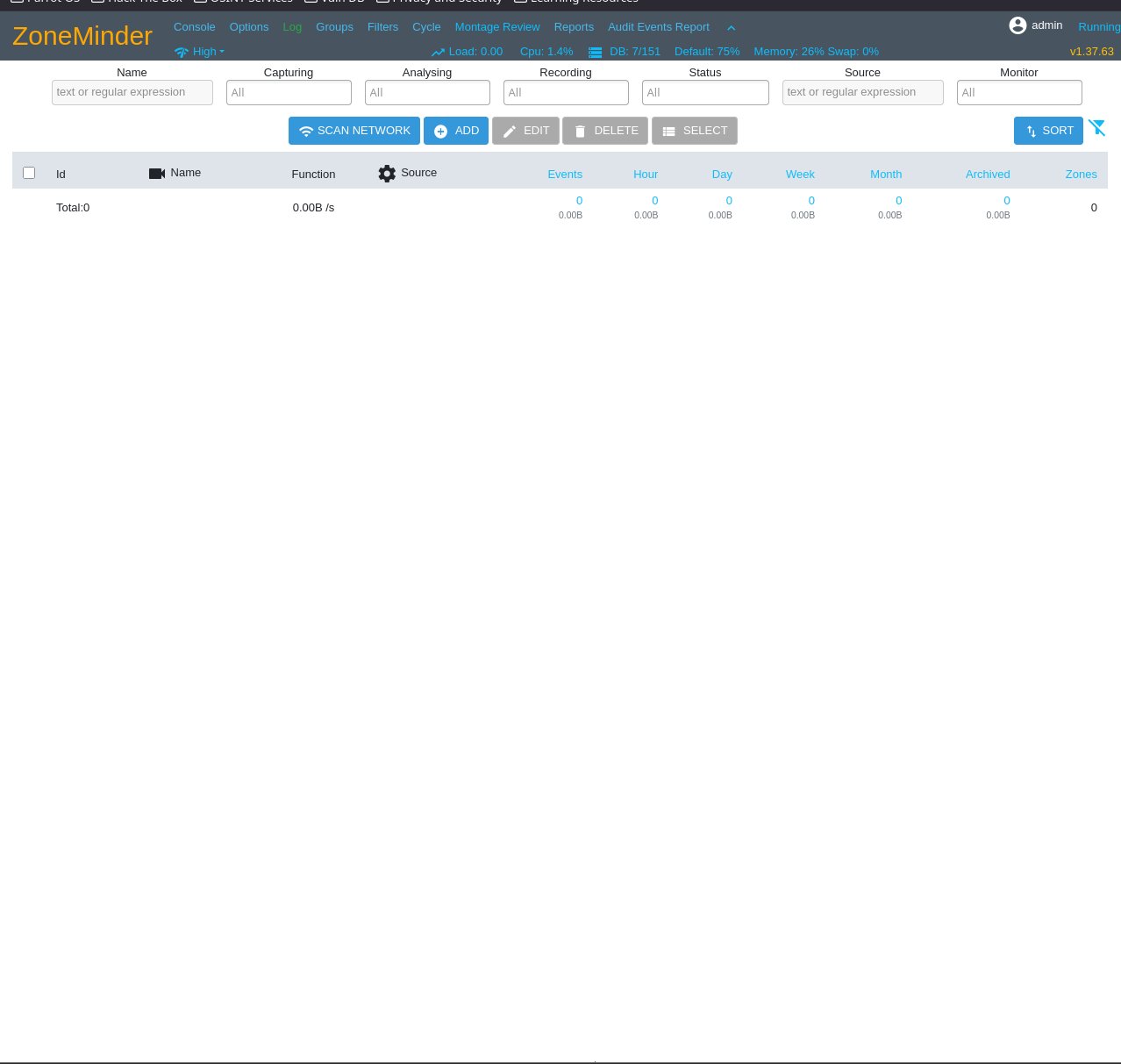Screen dimensions: 1121x1064
Task: Click the Memory: 26% Swap: 0% text
Action: click(816, 52)
